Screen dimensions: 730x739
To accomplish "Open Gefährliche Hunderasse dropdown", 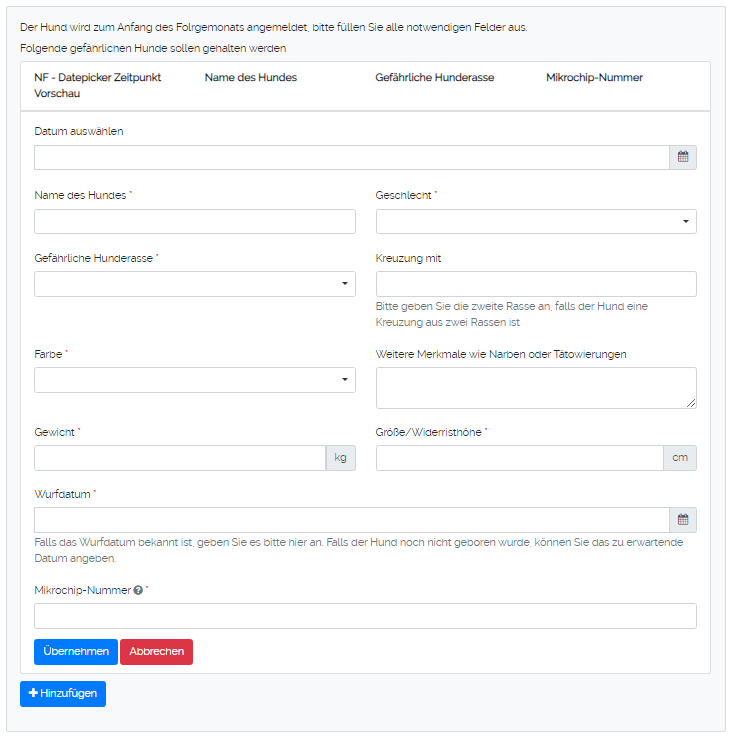I will 195,284.
